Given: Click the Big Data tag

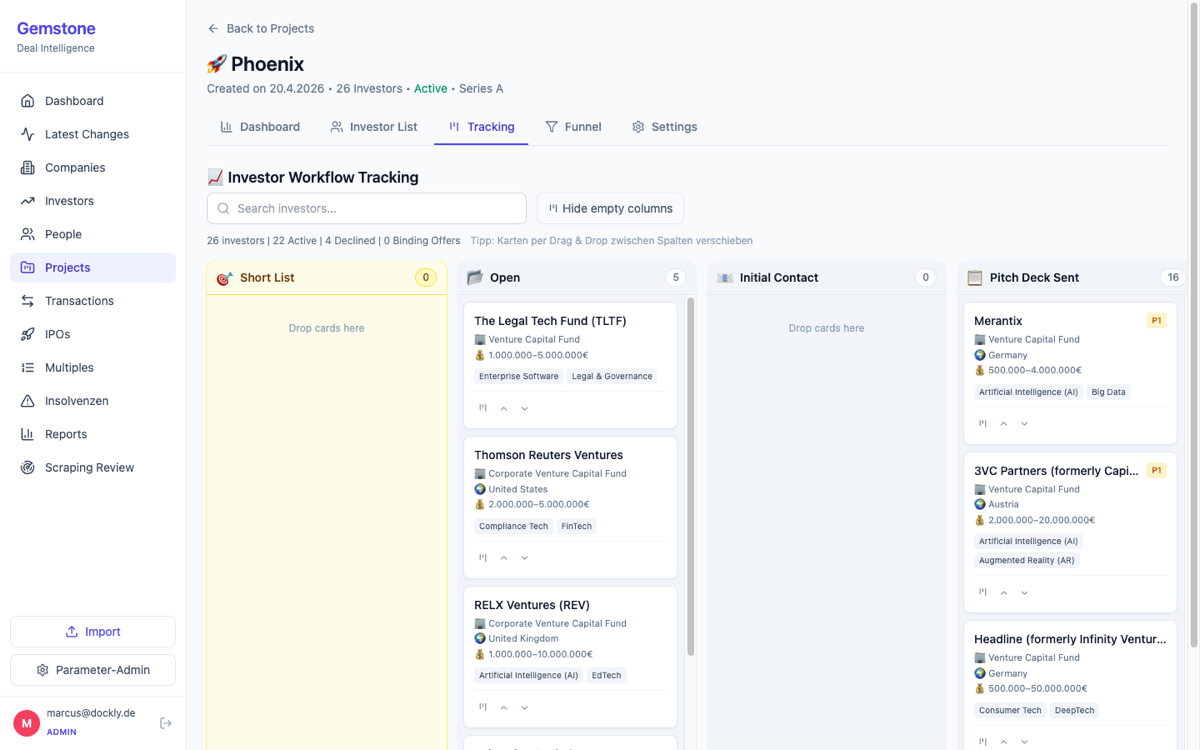Looking at the screenshot, I should pyautogui.click(x=1108, y=392).
